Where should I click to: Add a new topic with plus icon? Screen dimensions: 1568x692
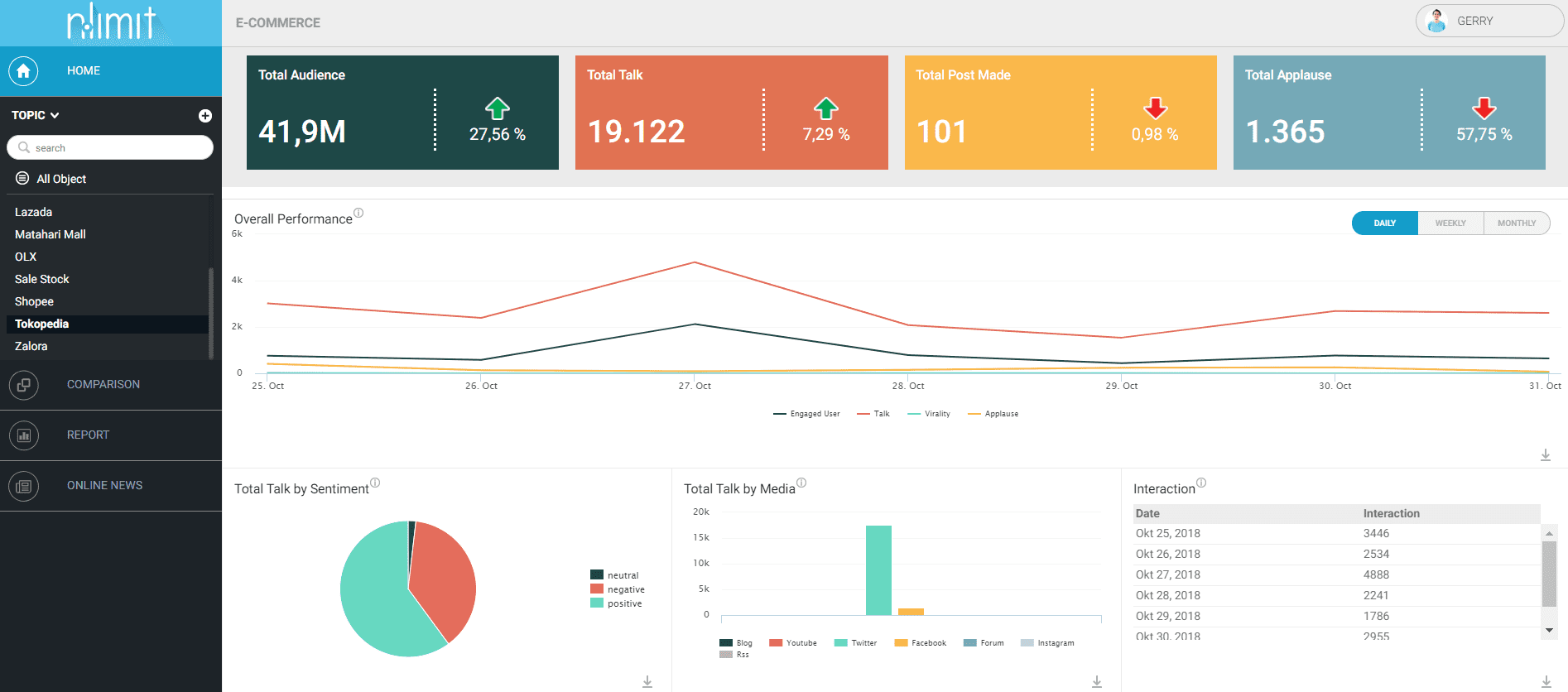[205, 116]
